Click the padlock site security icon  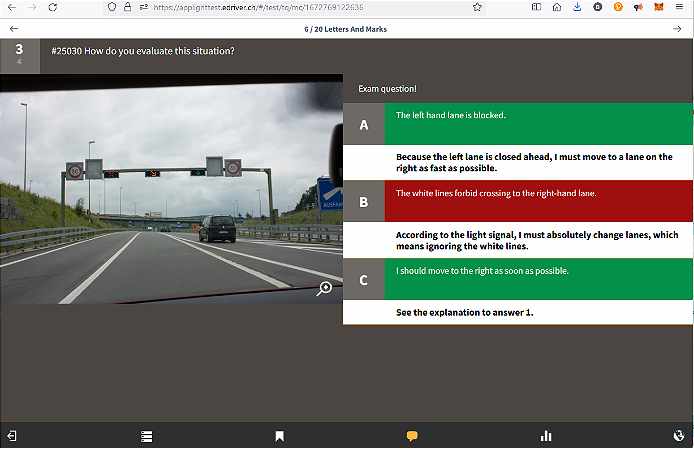(x=127, y=7)
